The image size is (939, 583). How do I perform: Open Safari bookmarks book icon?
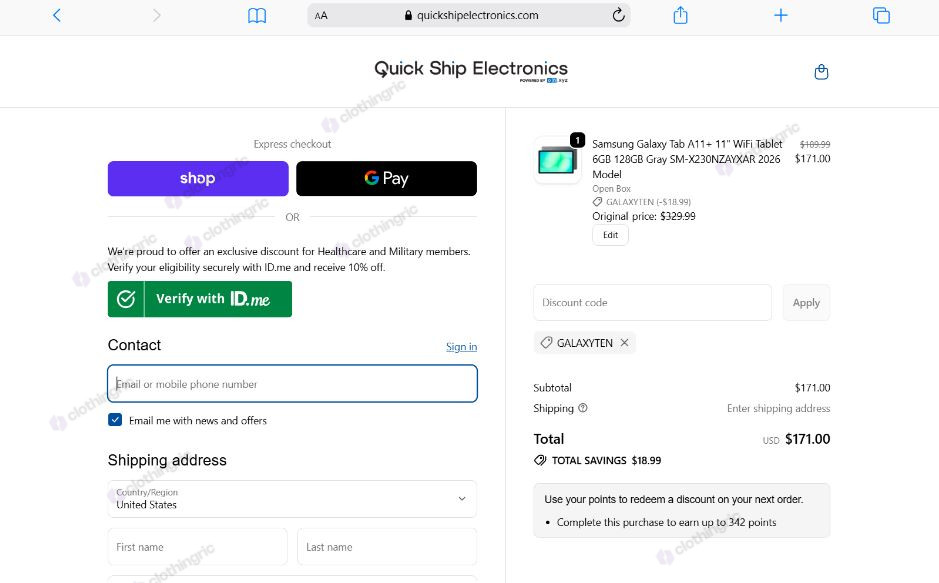click(257, 16)
